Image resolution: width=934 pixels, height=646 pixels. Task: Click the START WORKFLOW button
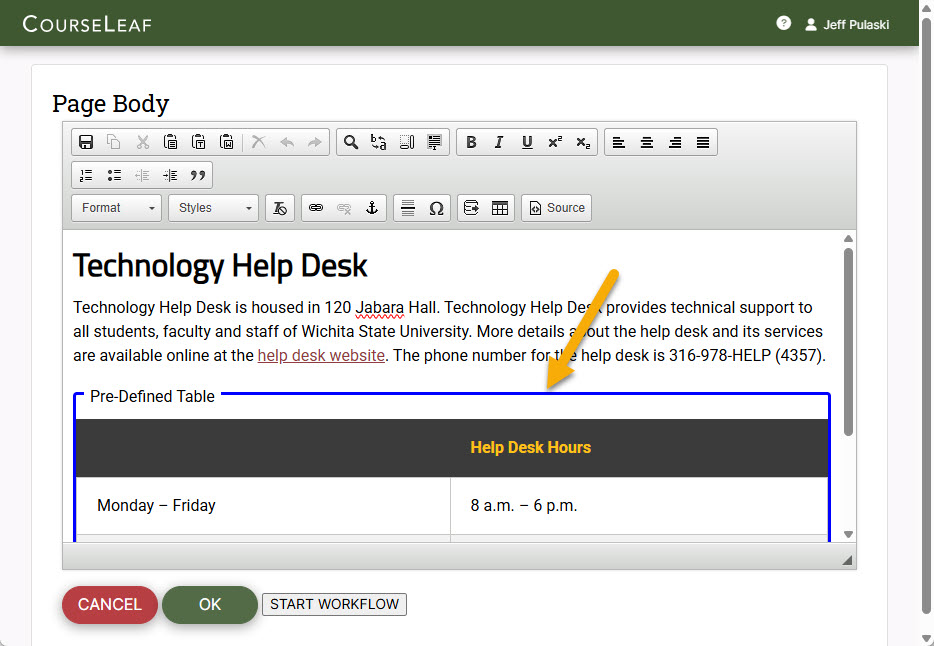(x=334, y=604)
